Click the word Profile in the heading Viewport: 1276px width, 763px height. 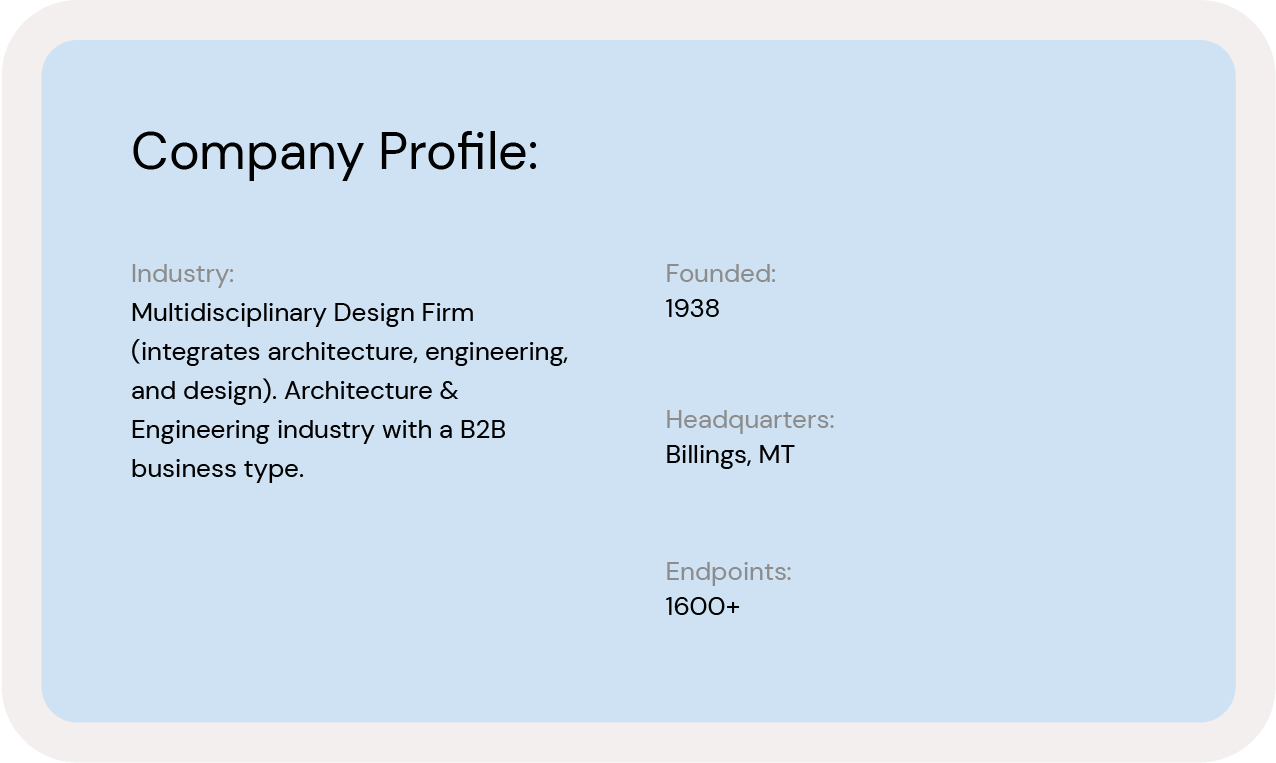point(458,152)
